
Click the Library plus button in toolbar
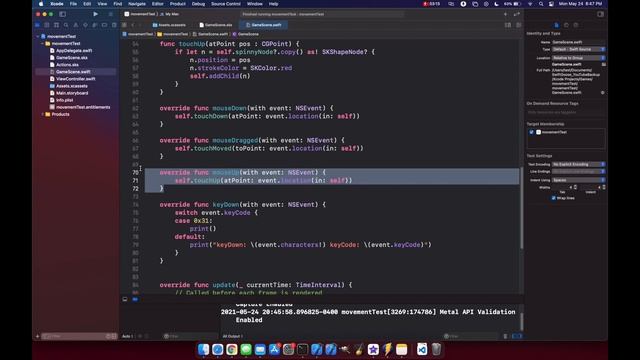coord(505,14)
